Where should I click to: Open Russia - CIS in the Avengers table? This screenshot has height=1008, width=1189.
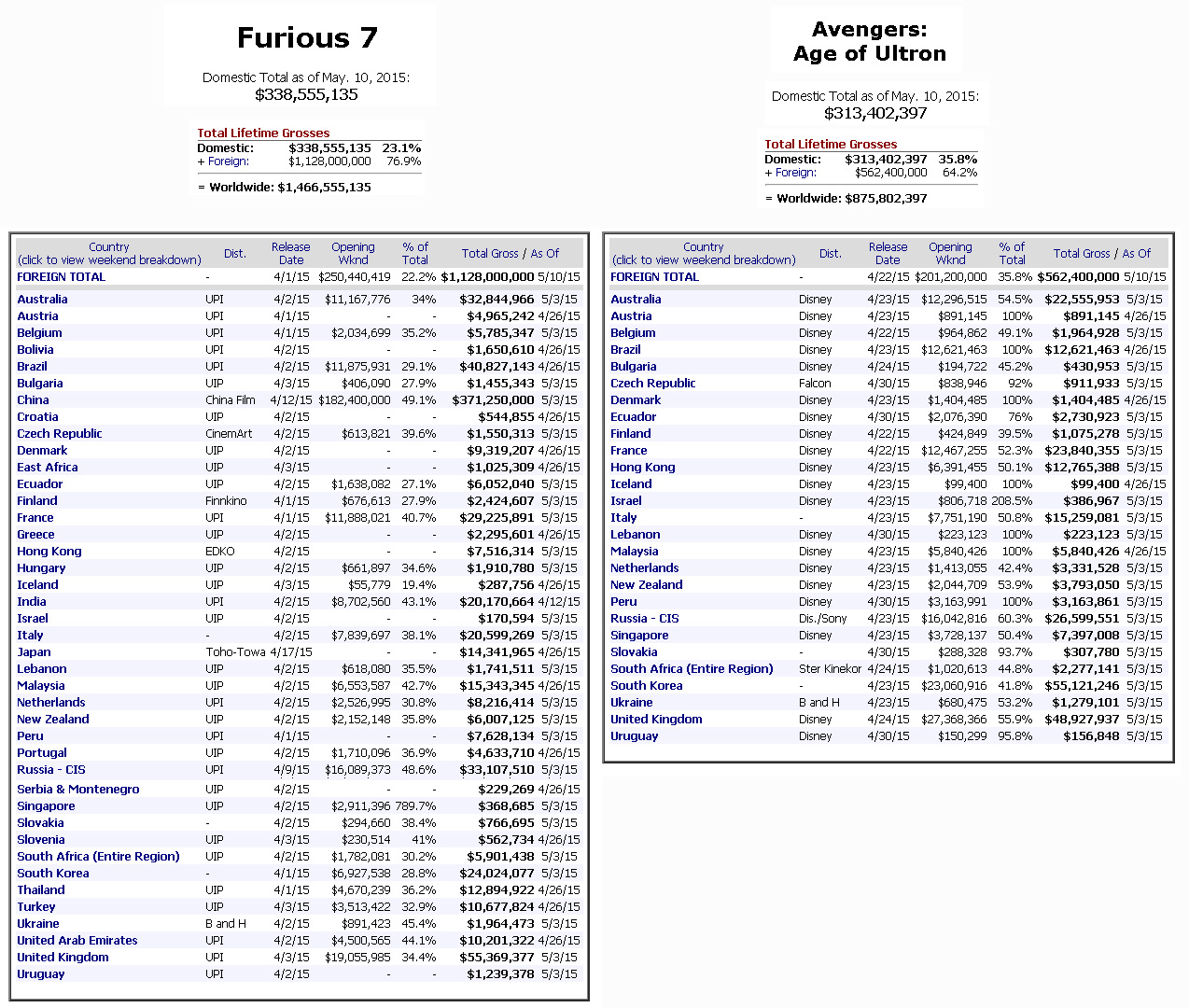pos(645,619)
